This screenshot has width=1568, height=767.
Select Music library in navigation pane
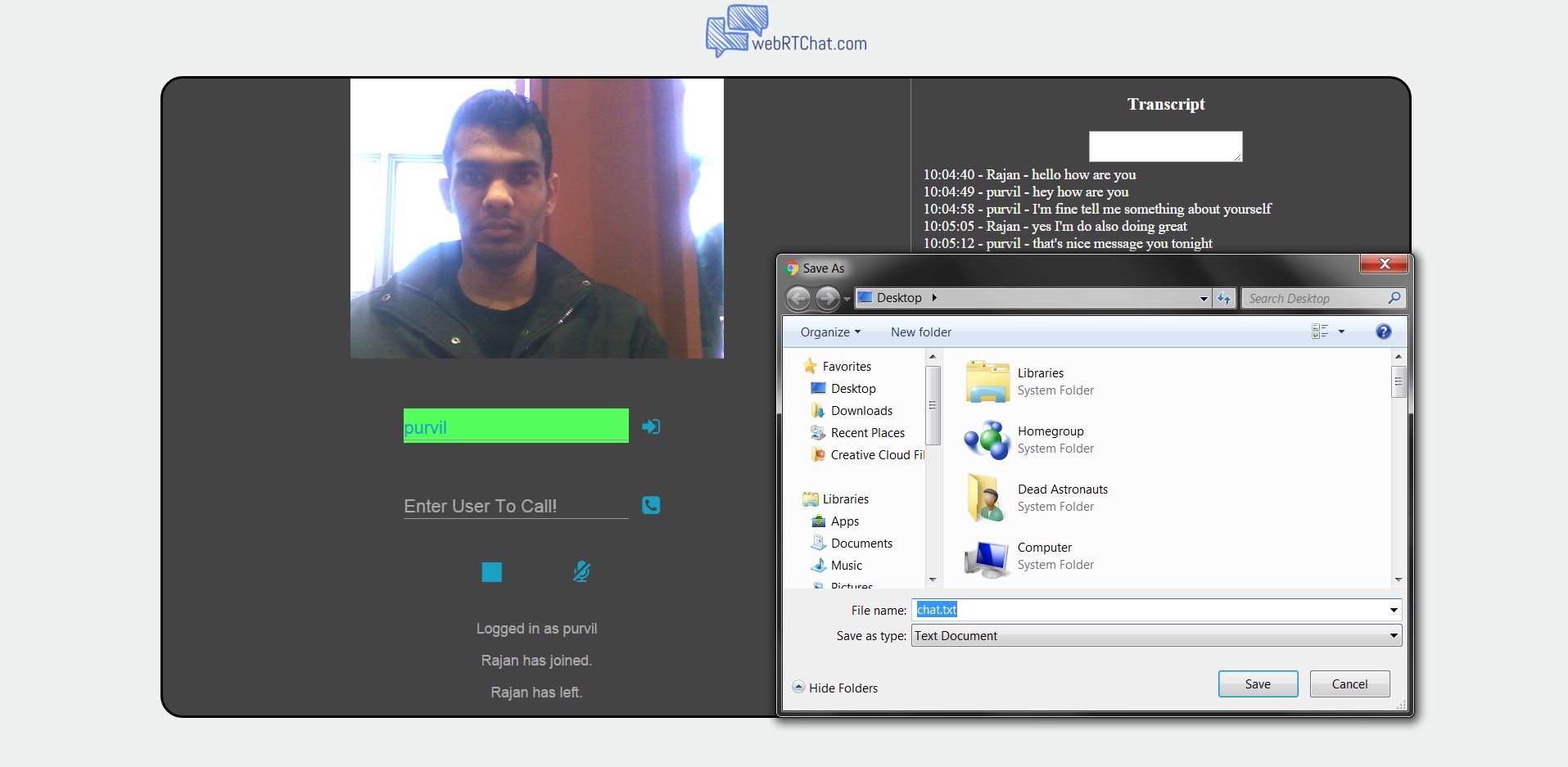click(x=846, y=566)
